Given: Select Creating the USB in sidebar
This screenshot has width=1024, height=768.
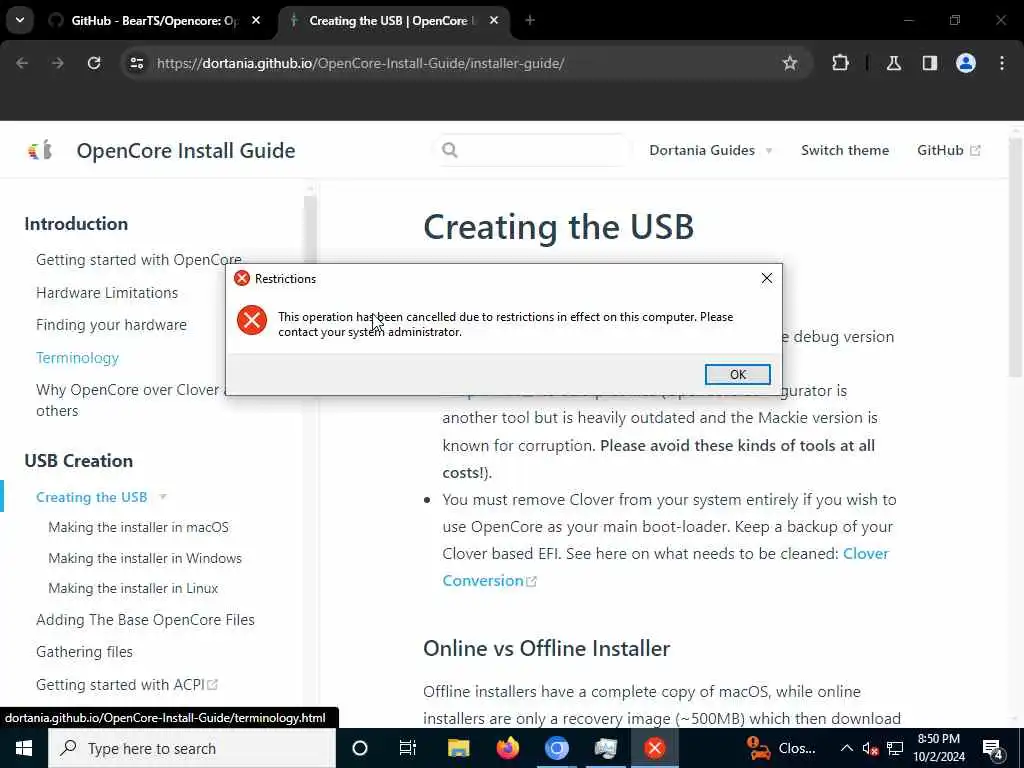Looking at the screenshot, I should click(91, 497).
